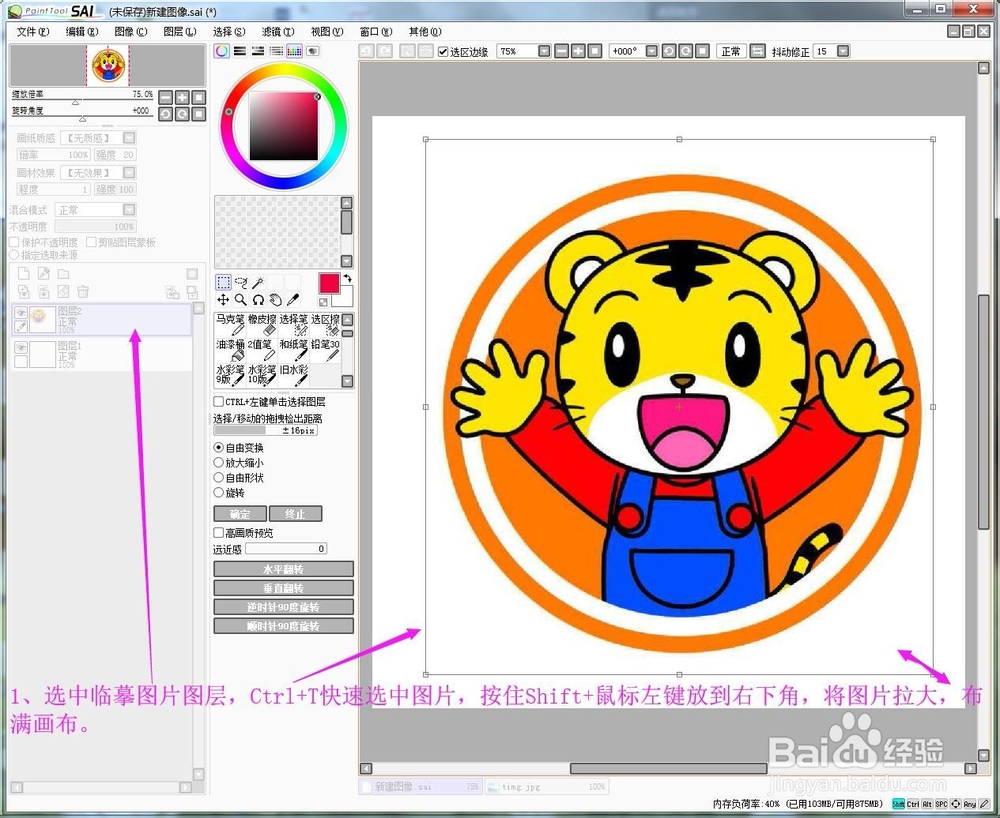Open the 画材效果 effect dropdown
Image resolution: width=1000 pixels, height=818 pixels.
[x=129, y=172]
